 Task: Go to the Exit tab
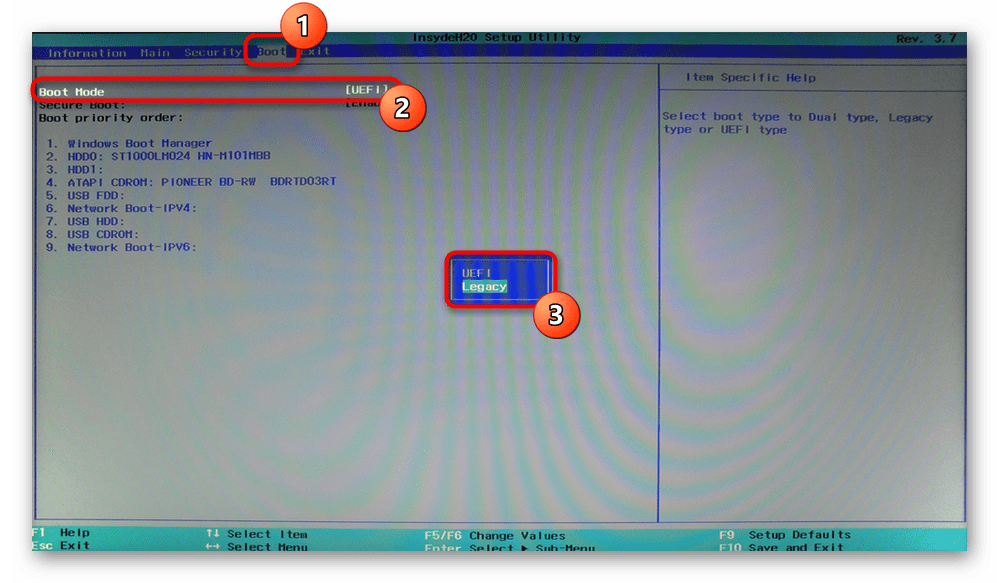(316, 51)
